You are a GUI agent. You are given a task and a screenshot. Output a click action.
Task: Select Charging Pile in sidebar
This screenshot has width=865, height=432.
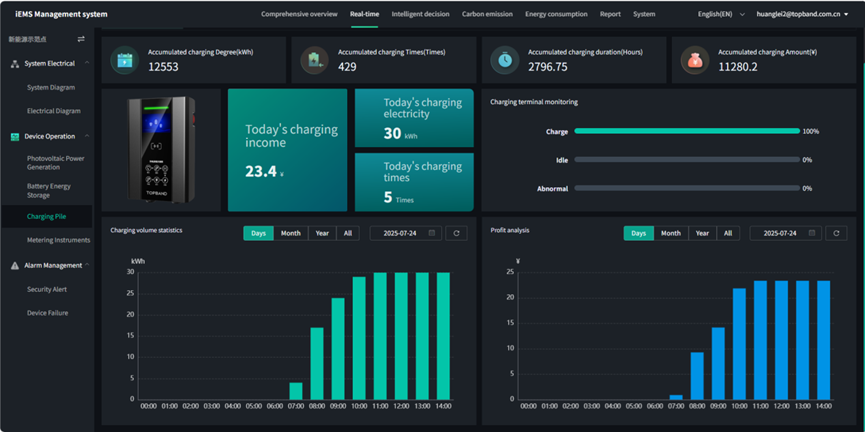(46, 217)
